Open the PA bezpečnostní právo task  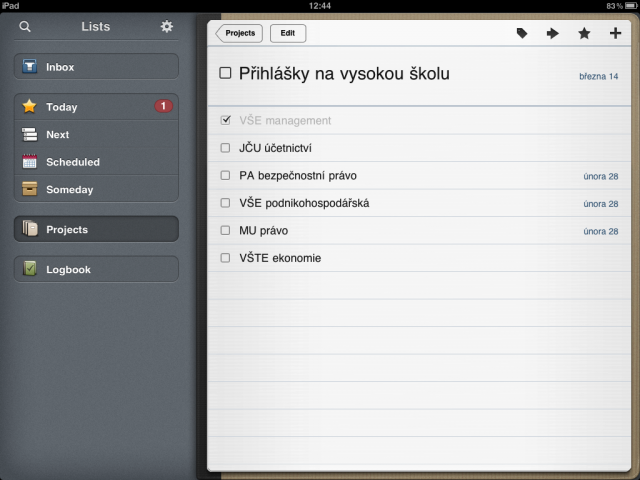tap(419, 176)
